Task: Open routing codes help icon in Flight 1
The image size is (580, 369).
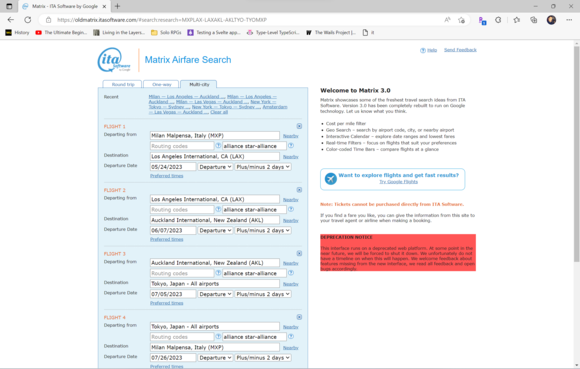Action: pos(218,145)
